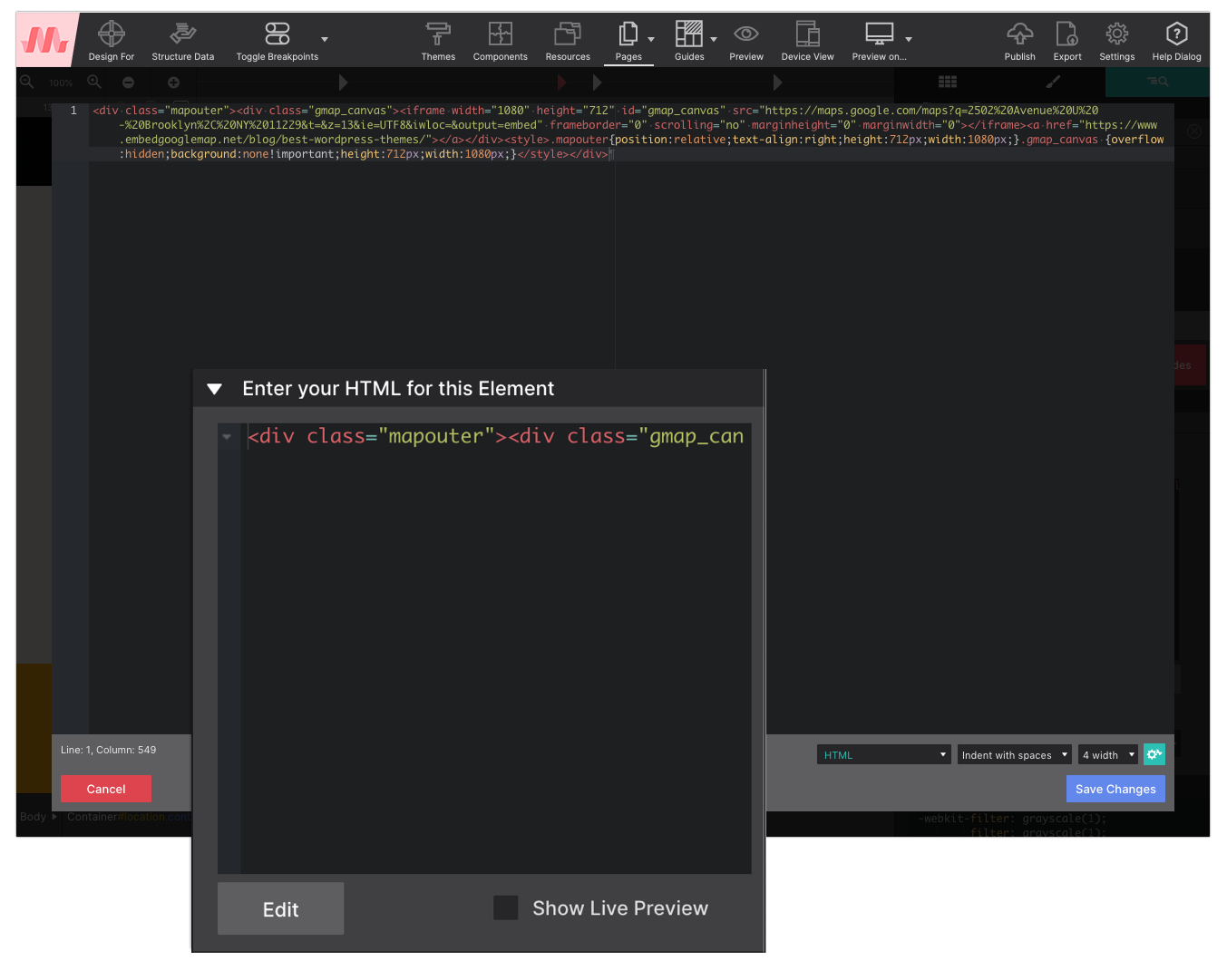
Task: Expand the Guides dropdown arrow
Action: [714, 39]
